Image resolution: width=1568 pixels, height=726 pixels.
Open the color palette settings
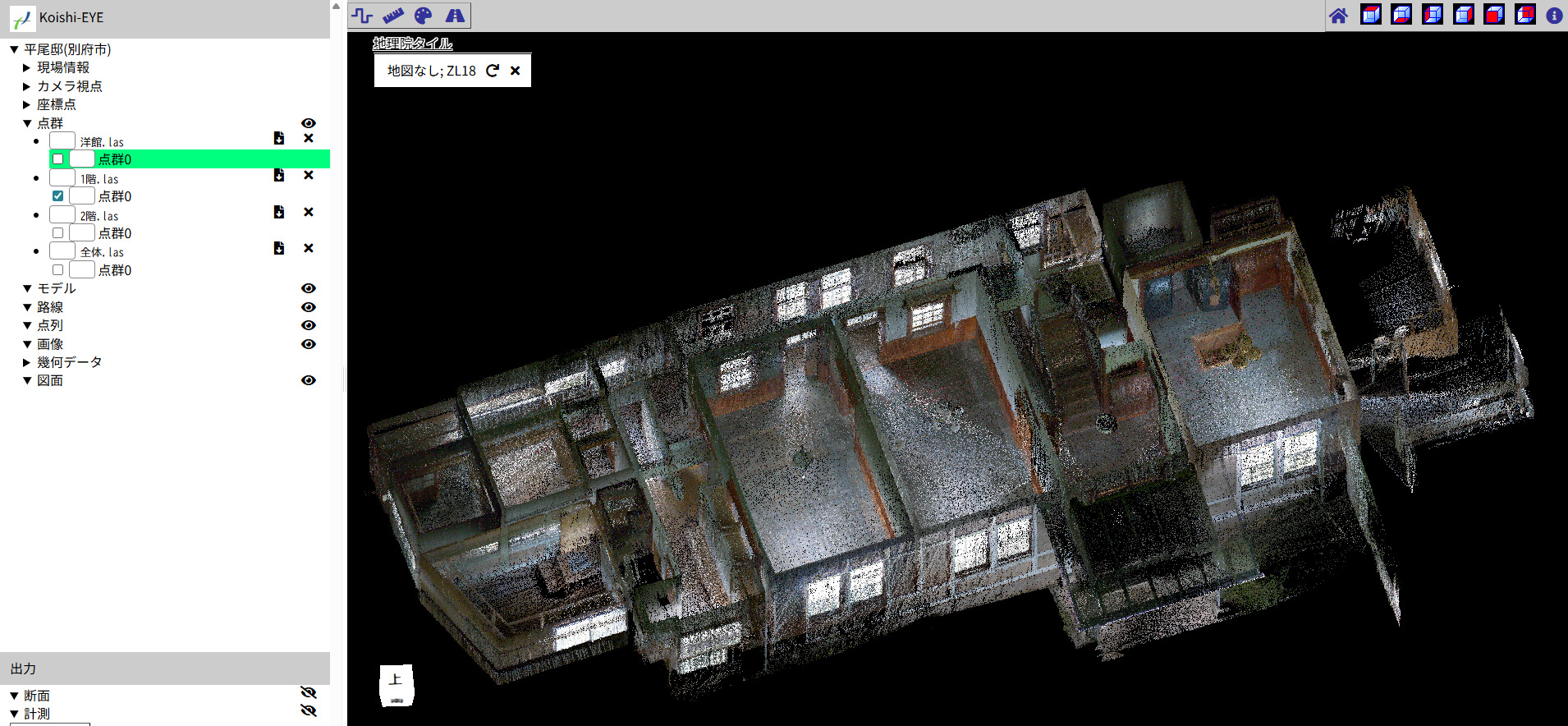click(424, 16)
